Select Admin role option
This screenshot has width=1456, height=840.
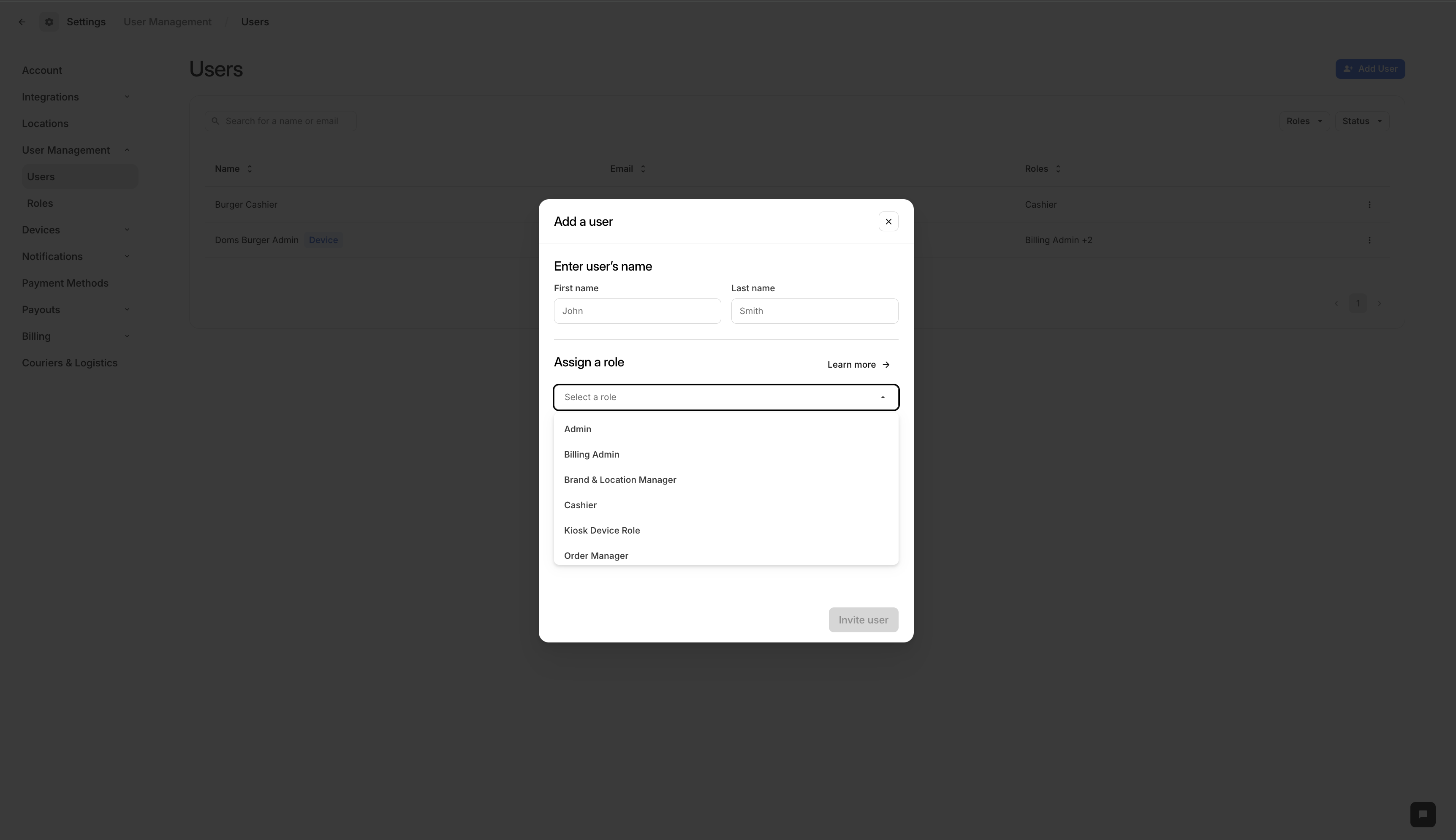coord(725,429)
